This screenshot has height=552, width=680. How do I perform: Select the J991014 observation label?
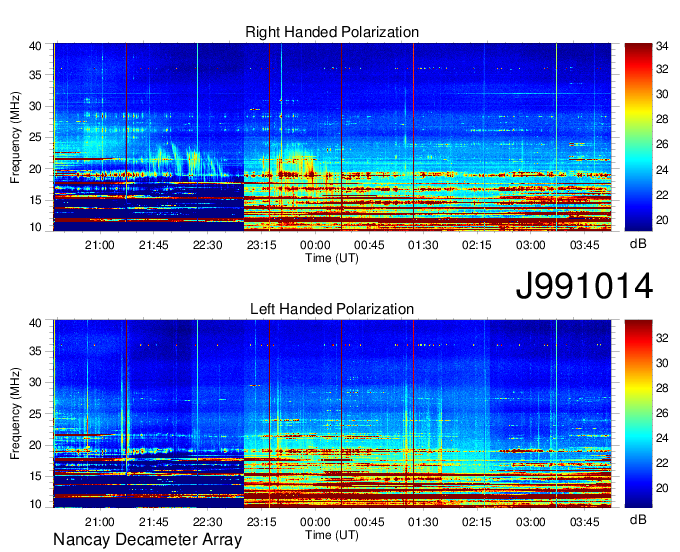584,285
